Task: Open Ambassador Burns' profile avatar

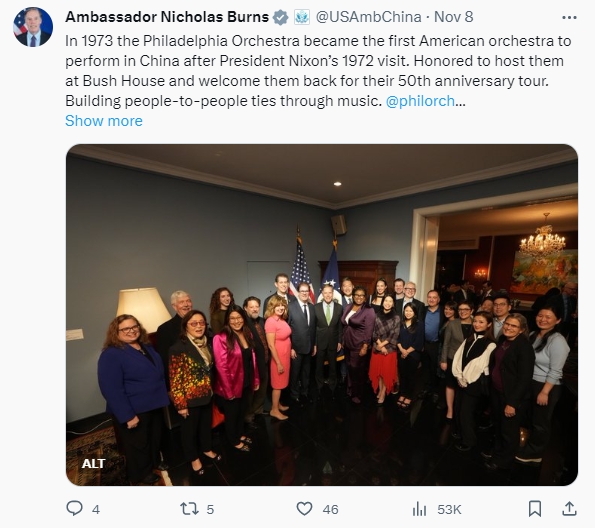Action: (33, 27)
